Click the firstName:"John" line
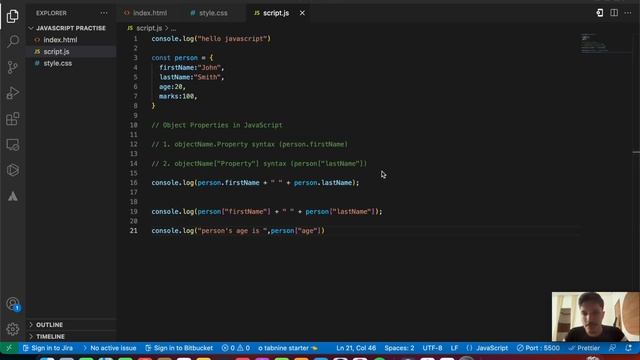The height and width of the screenshot is (360, 640). pyautogui.click(x=192, y=68)
